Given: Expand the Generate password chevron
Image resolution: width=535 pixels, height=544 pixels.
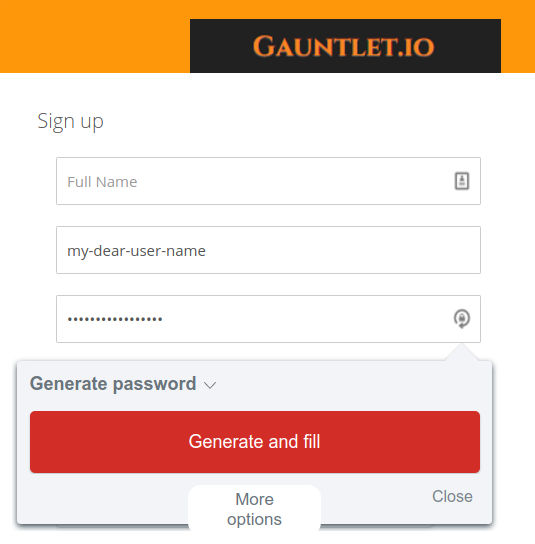Looking at the screenshot, I should pyautogui.click(x=210, y=385).
